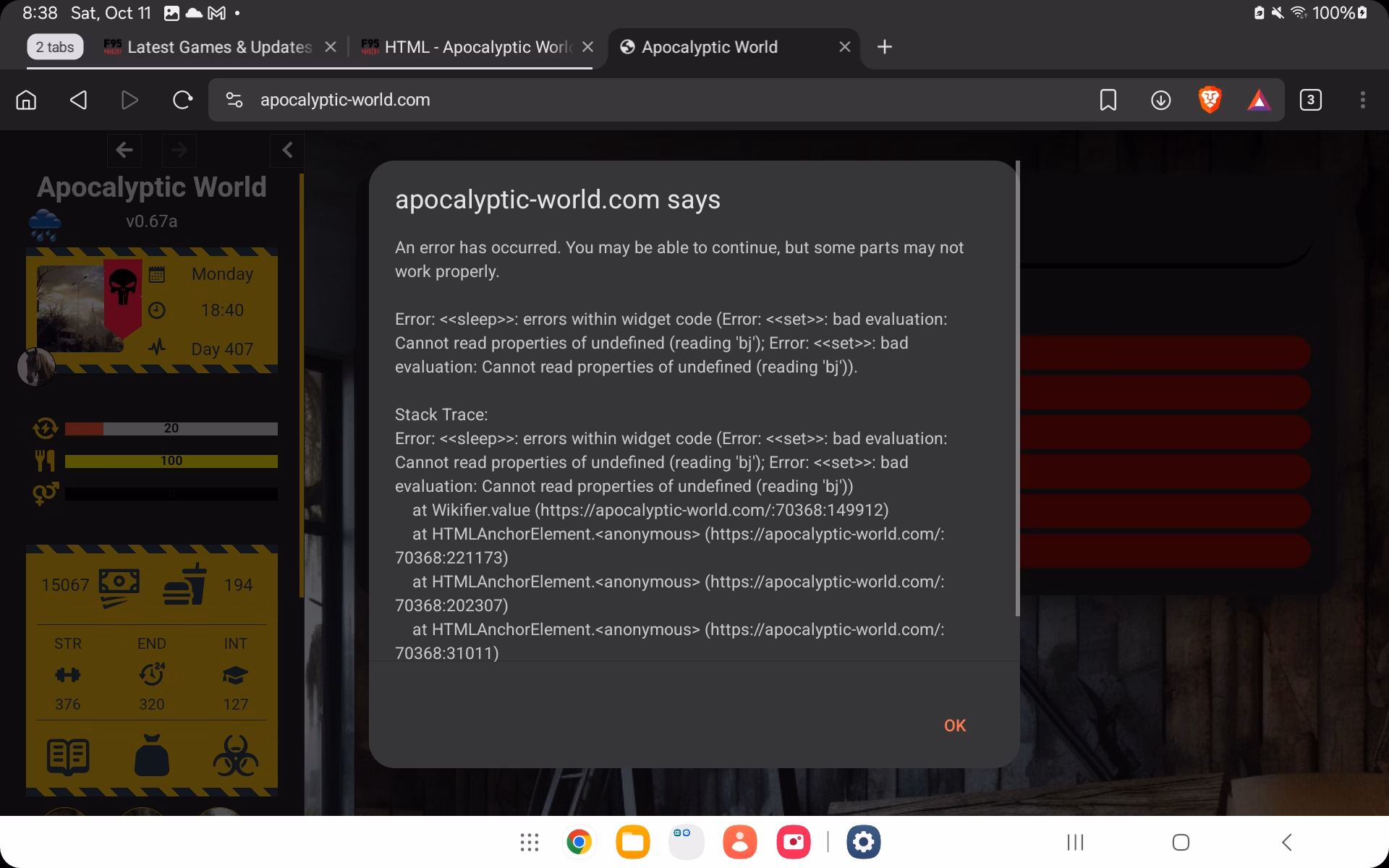Go to browser home page
Image resolution: width=1389 pixels, height=868 pixels.
click(x=26, y=100)
